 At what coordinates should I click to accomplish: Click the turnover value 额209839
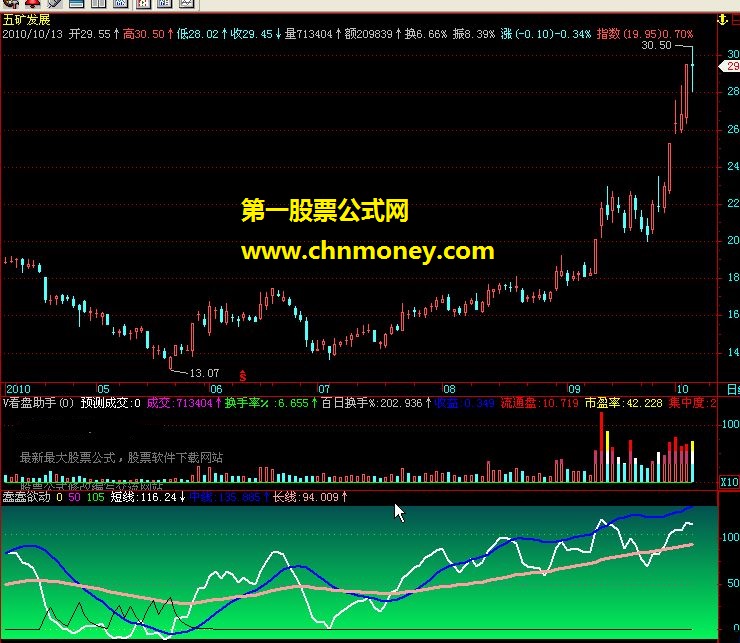pos(368,34)
